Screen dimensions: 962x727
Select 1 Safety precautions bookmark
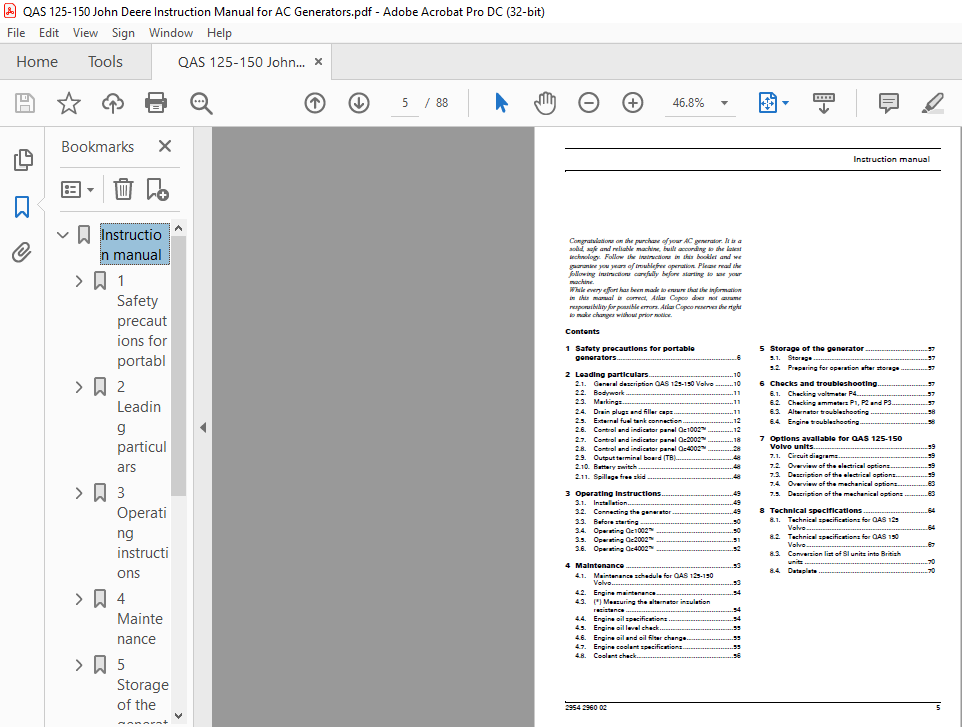tap(142, 321)
